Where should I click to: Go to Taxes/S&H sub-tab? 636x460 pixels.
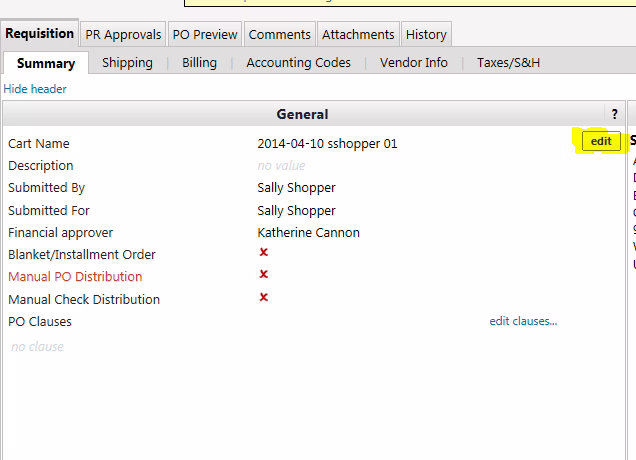click(509, 63)
